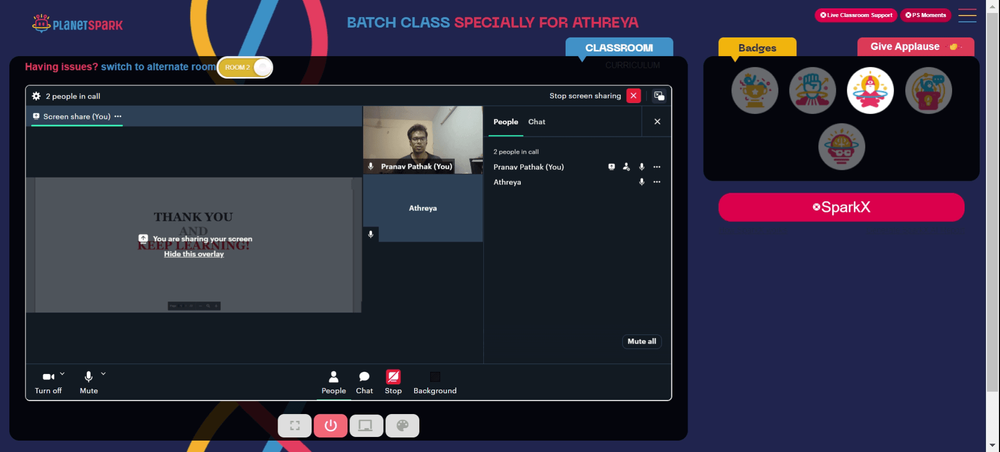Click Live Classroom Support button
The height and width of the screenshot is (452, 1000).
pyautogui.click(x=855, y=15)
